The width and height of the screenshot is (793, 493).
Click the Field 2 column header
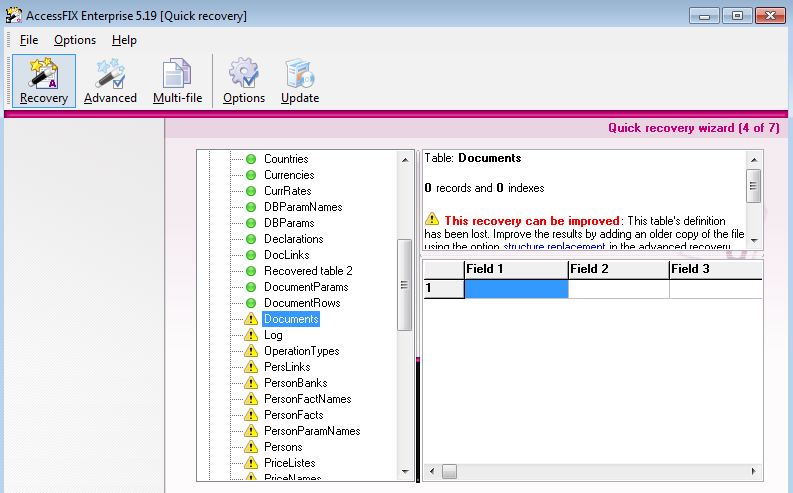coord(619,270)
